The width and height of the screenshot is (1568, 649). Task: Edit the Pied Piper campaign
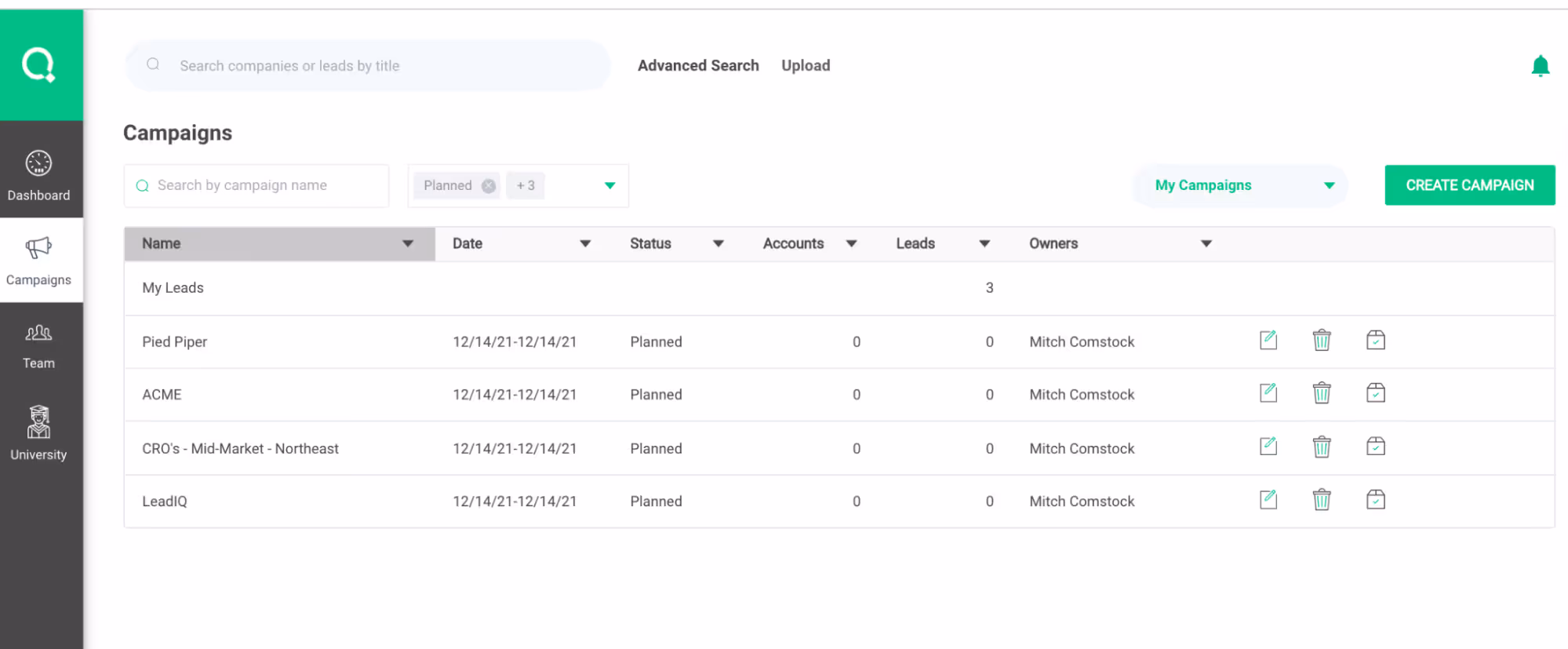click(1268, 340)
